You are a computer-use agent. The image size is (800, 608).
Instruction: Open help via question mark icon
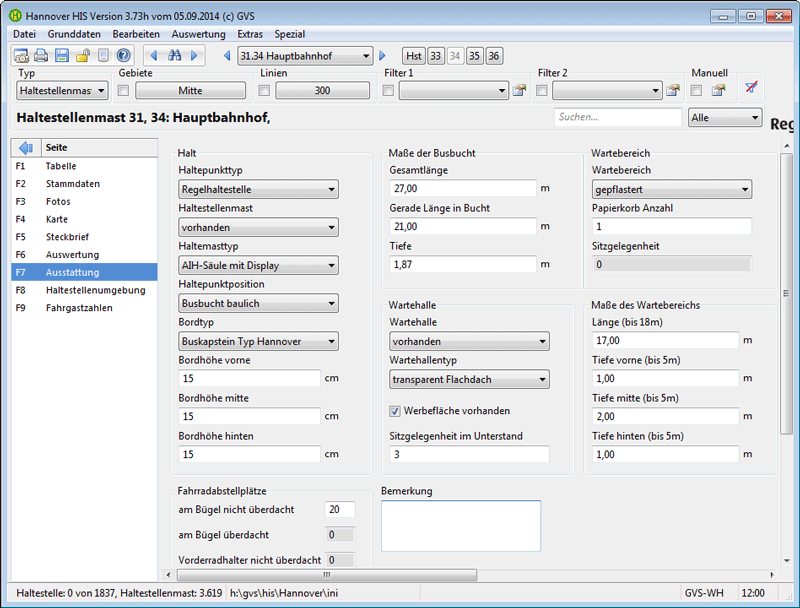(x=123, y=56)
